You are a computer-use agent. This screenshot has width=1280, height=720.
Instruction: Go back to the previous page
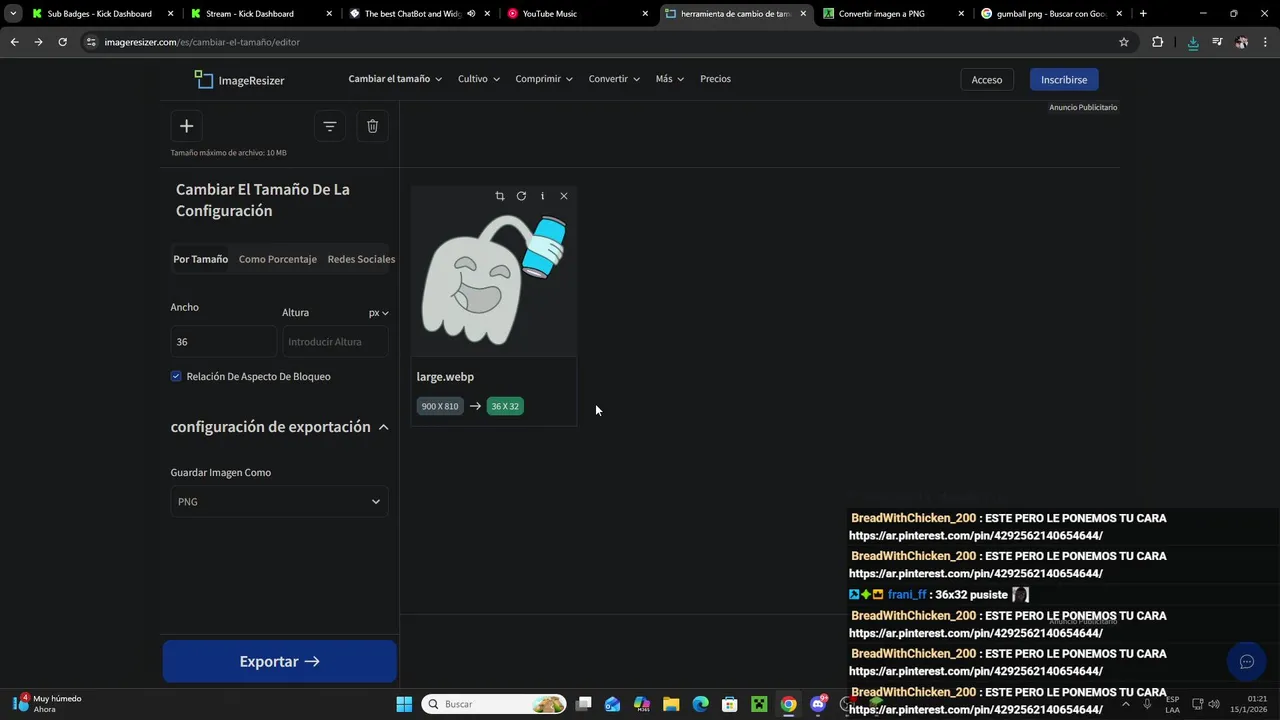14,42
